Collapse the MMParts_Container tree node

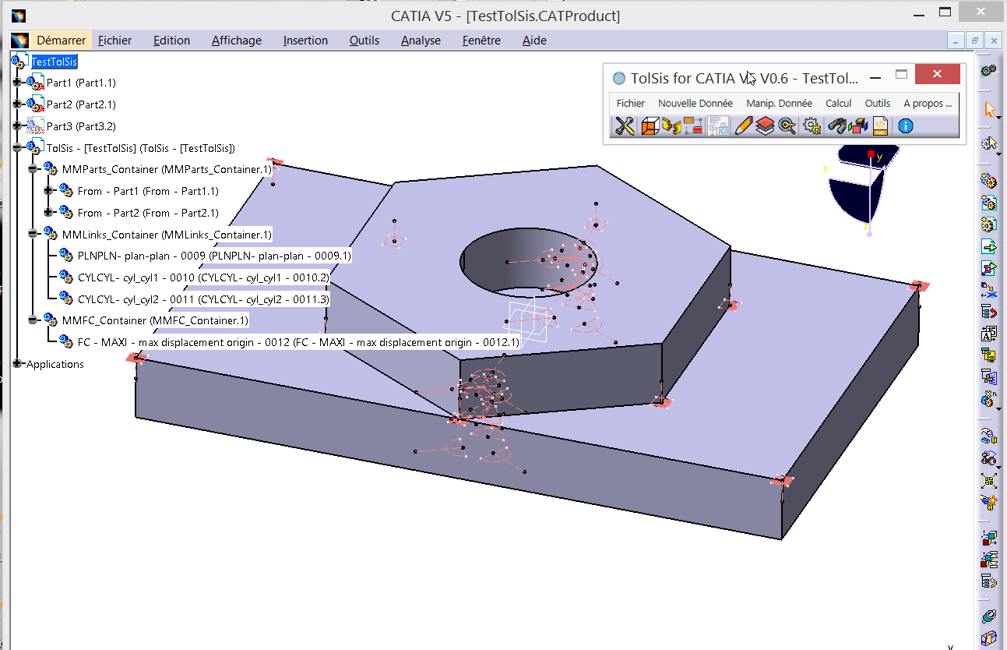tap(33, 169)
